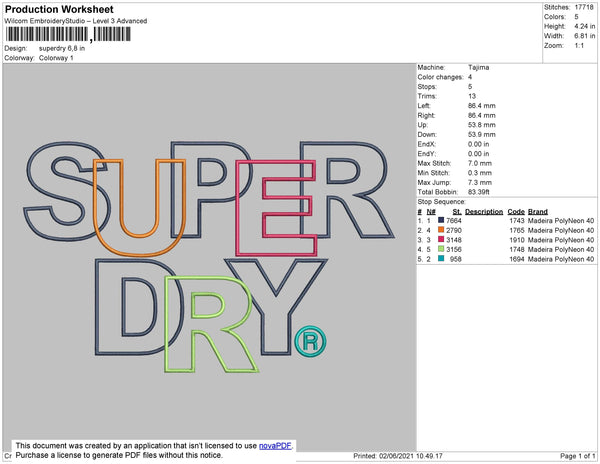Click the Max Jump value 7.3 mm
This screenshot has width=600, height=464.
tap(480, 182)
